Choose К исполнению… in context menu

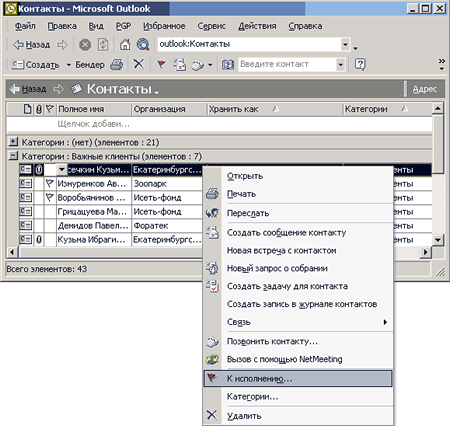(298, 379)
